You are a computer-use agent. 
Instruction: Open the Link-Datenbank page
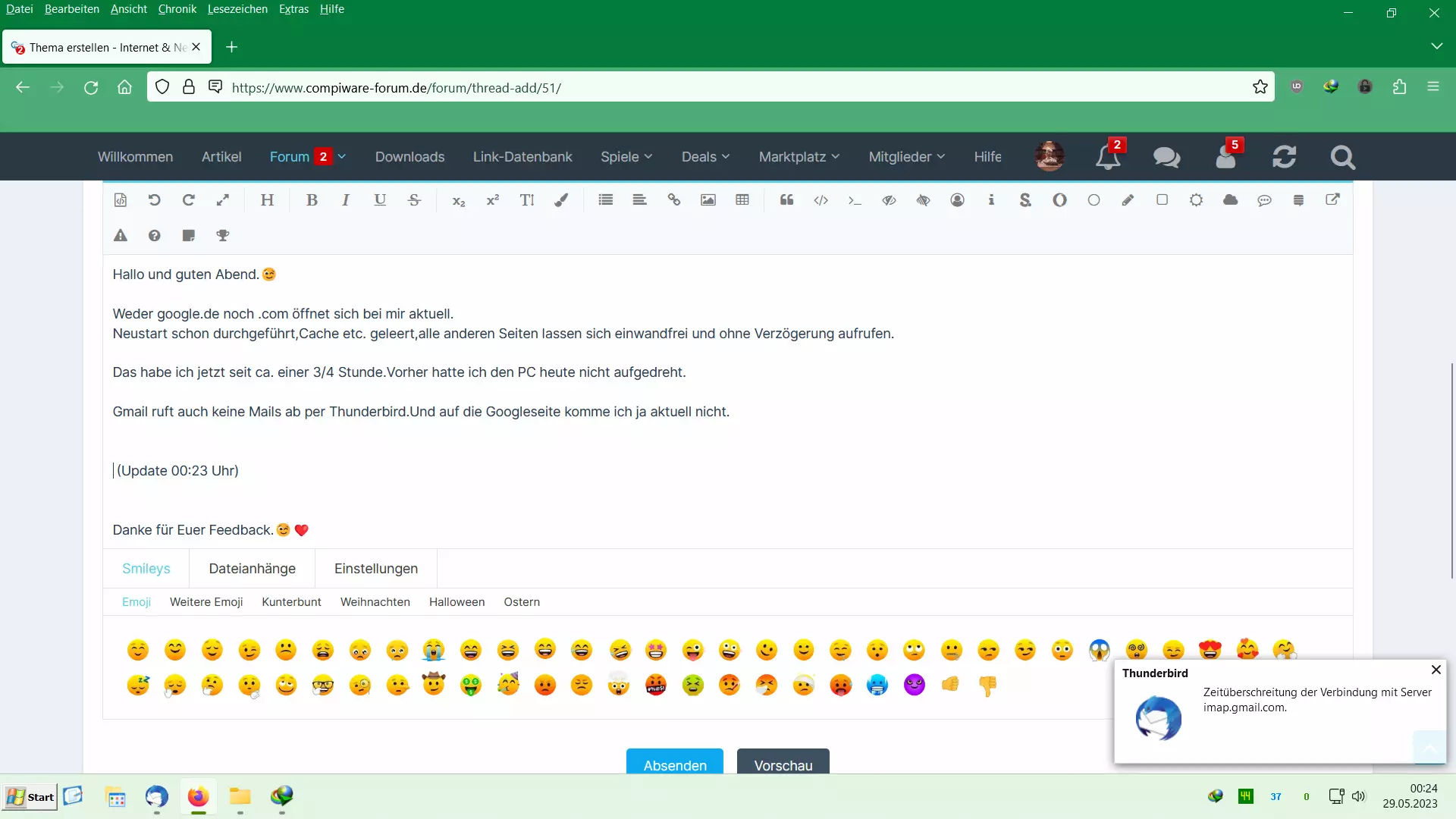point(522,157)
